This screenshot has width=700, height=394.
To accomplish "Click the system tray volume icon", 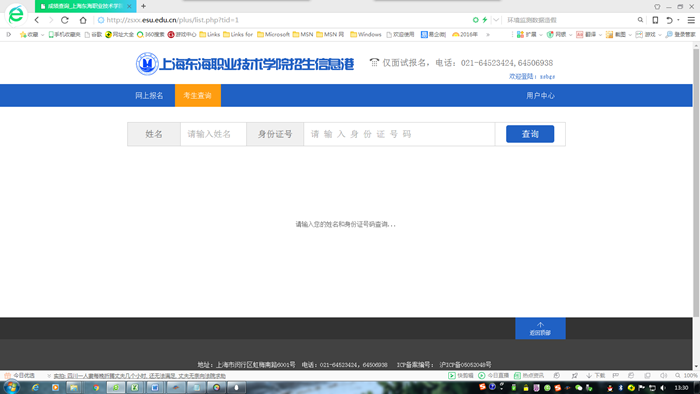I will point(663,388).
